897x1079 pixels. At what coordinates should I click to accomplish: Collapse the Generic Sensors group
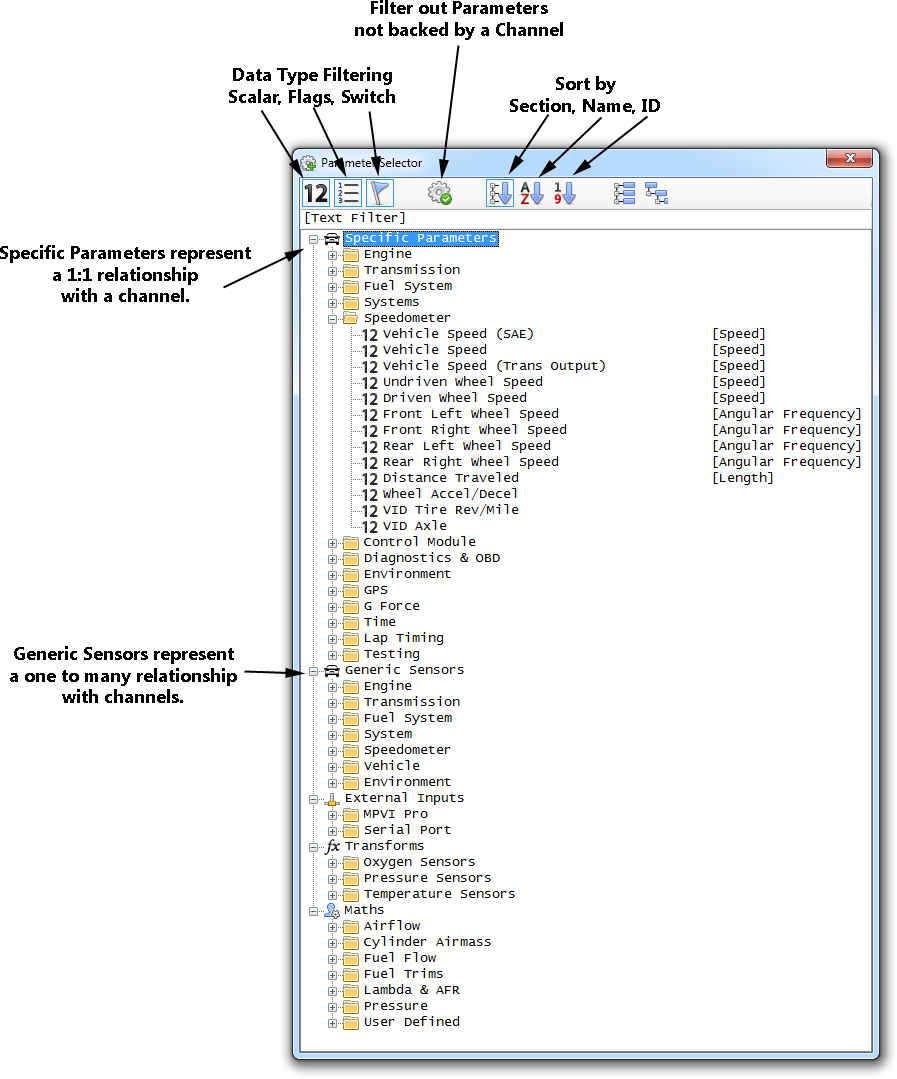(314, 671)
